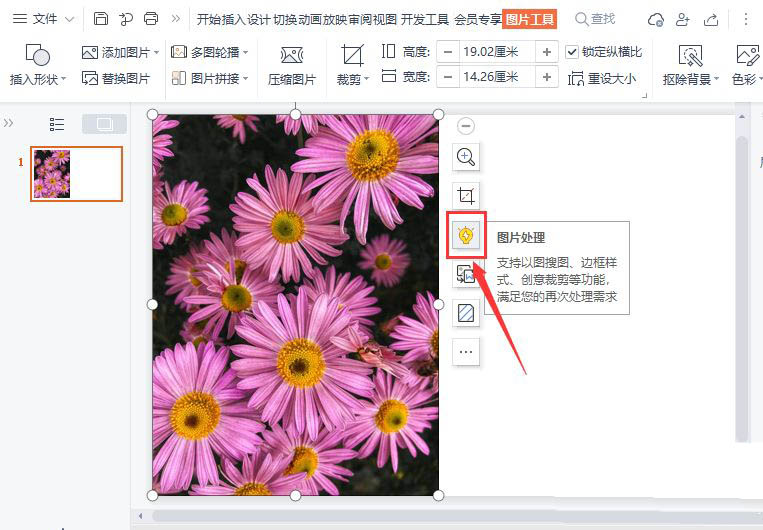Click the undo icon in quick toolbar
Viewport: 763px width, 530px height.
click(x=126, y=19)
